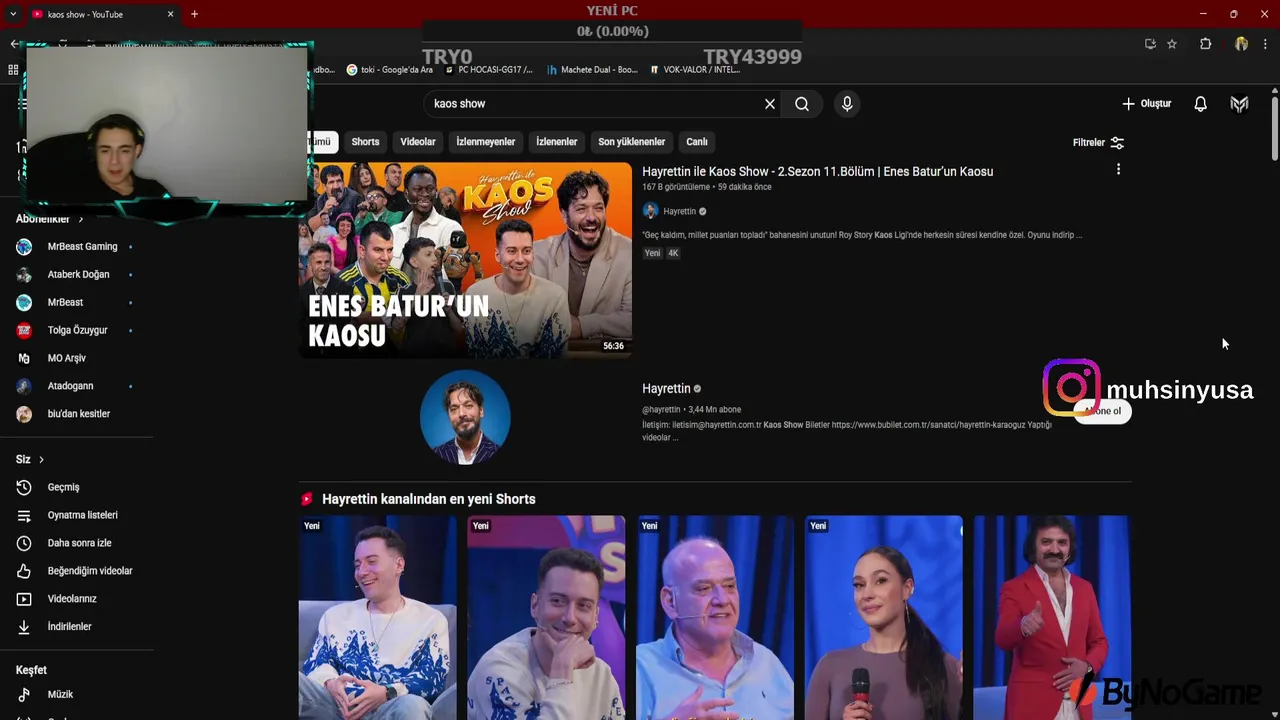Image resolution: width=1280 pixels, height=720 pixels.
Task: Open the toki Google'da Ara bookmark
Action: click(x=390, y=70)
